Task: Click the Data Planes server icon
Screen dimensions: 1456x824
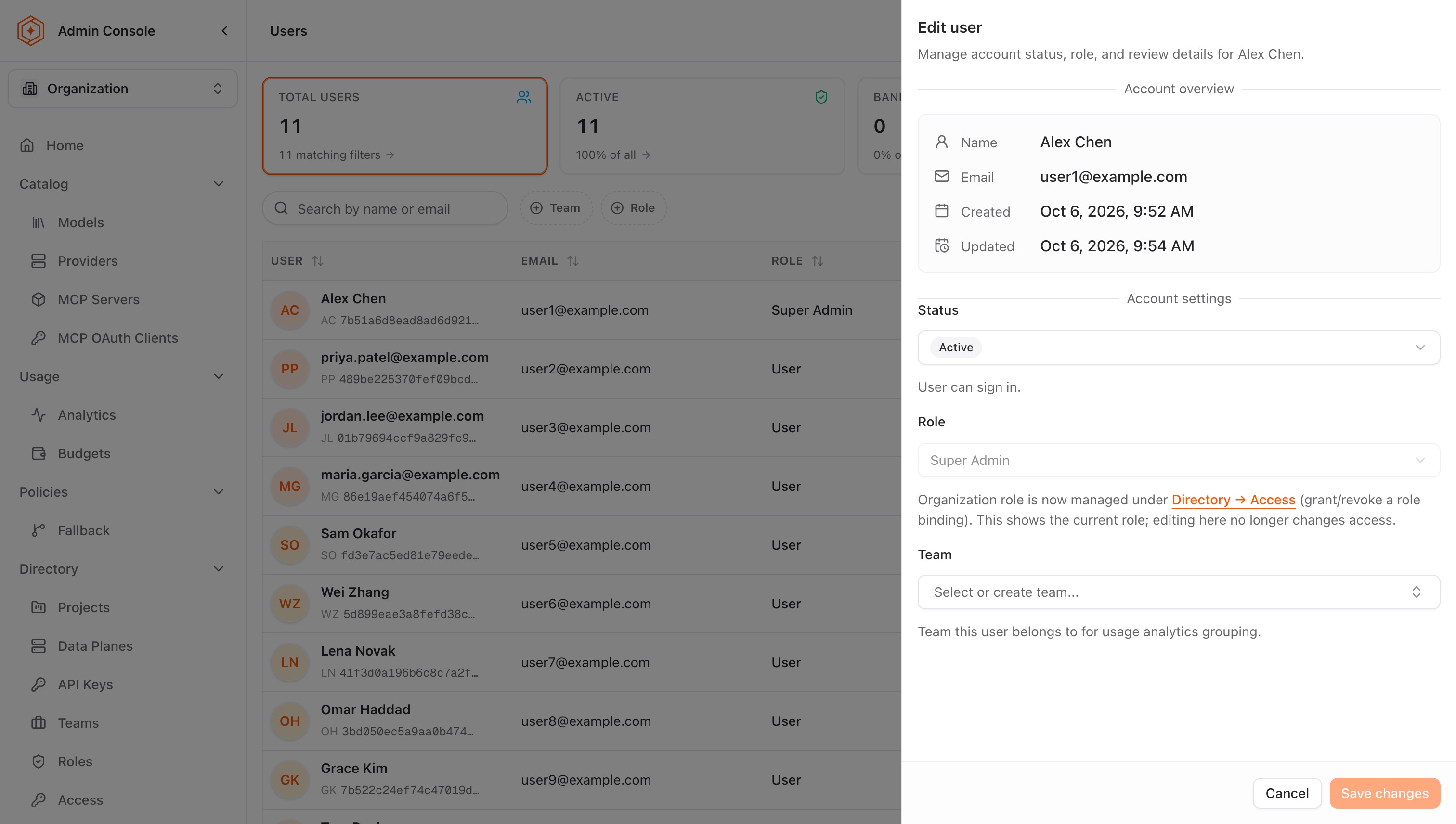Action: pos(38,646)
